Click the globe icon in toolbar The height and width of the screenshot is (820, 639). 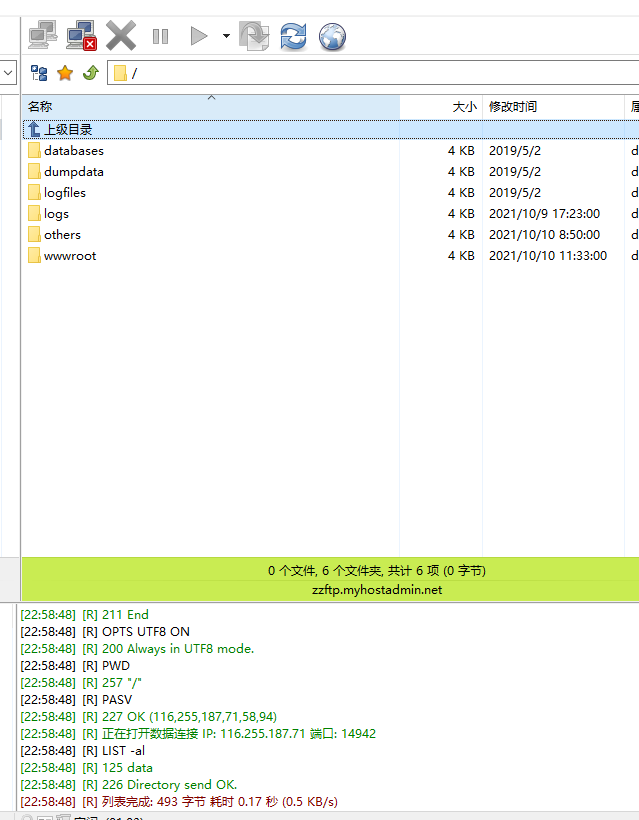332,37
